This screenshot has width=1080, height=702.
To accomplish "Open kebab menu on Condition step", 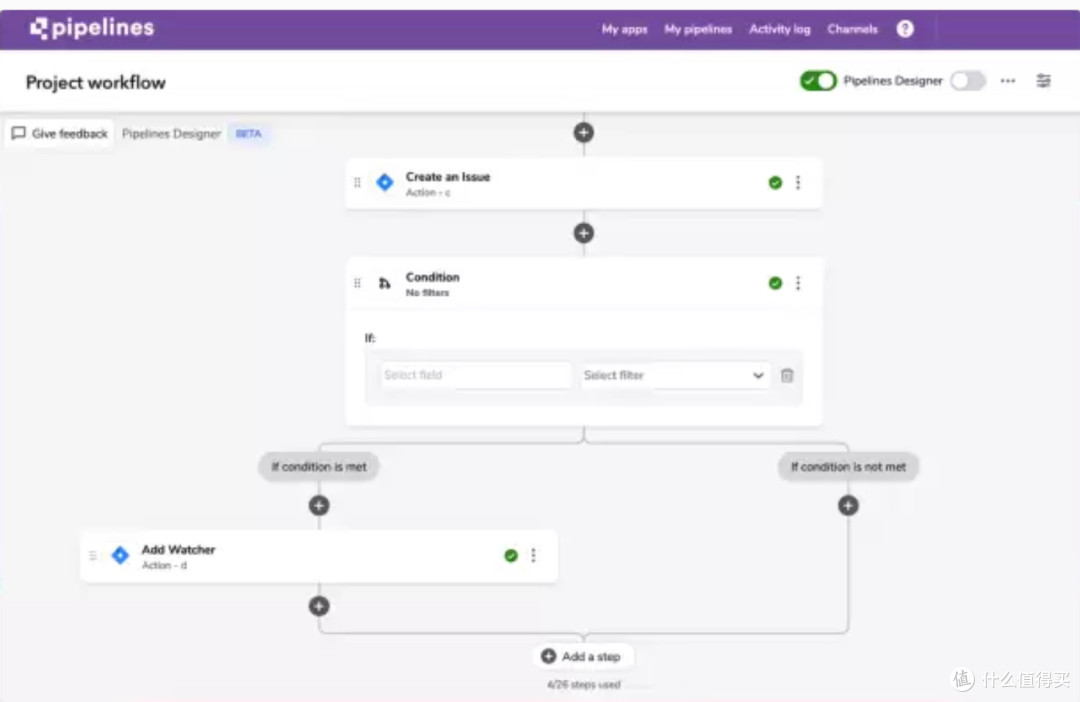I will click(798, 283).
